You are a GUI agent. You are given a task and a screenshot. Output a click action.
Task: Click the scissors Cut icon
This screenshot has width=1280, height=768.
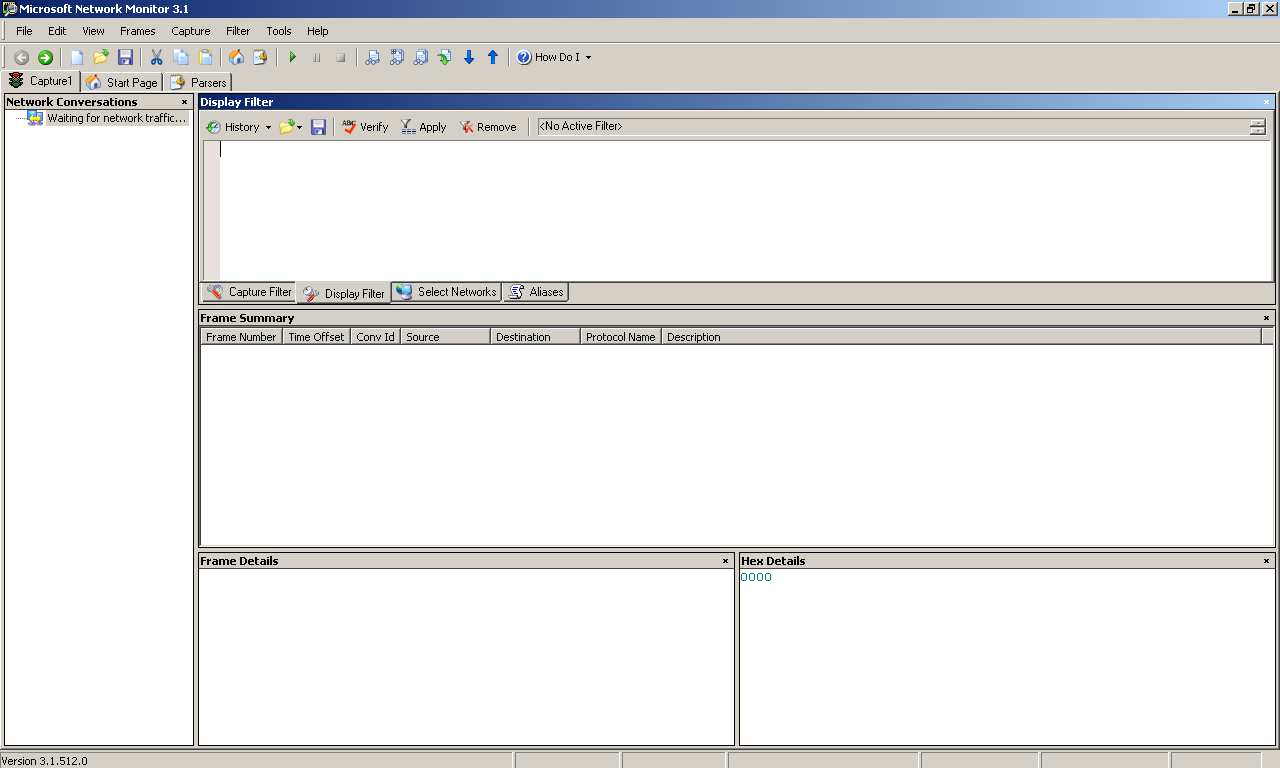tap(157, 58)
